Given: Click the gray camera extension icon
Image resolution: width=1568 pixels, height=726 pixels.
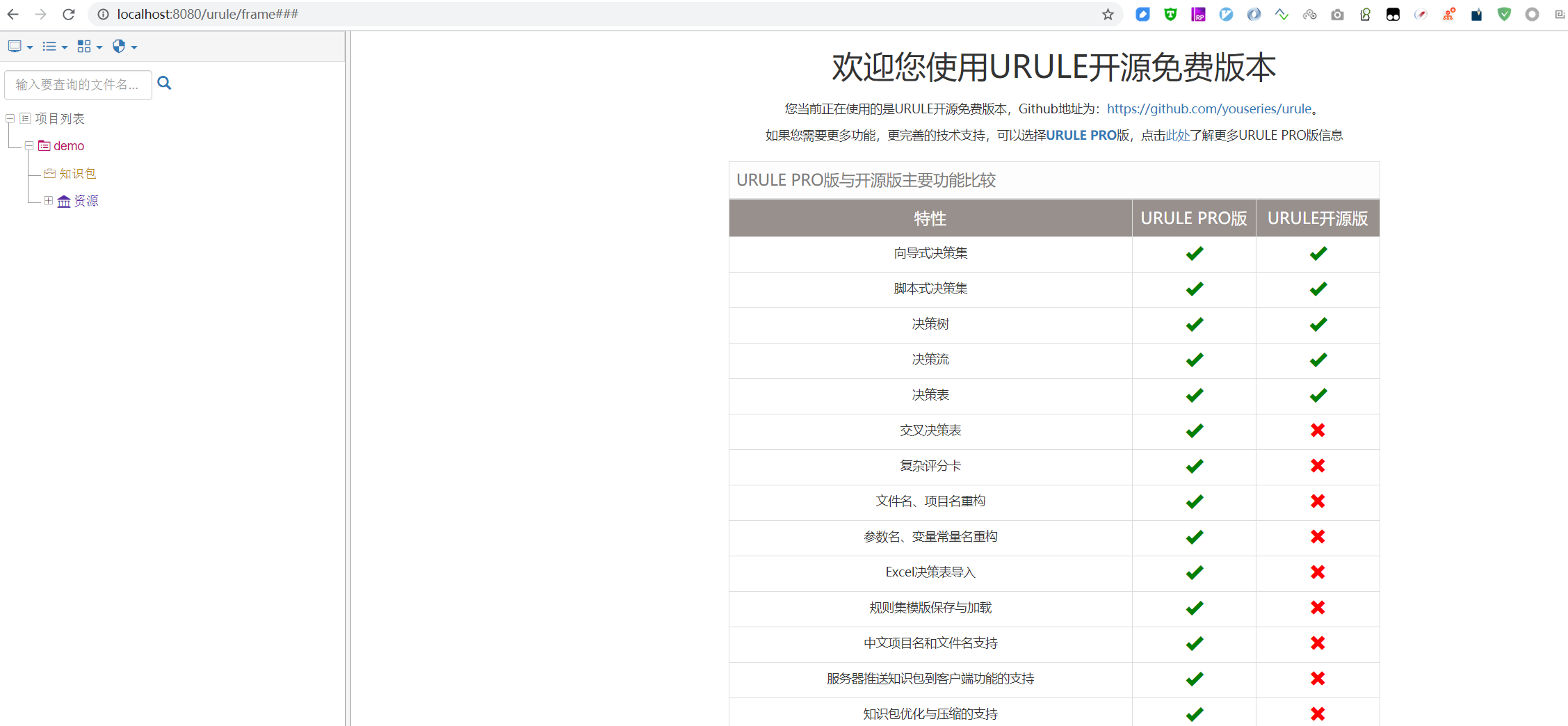Looking at the screenshot, I should pyautogui.click(x=1337, y=14).
